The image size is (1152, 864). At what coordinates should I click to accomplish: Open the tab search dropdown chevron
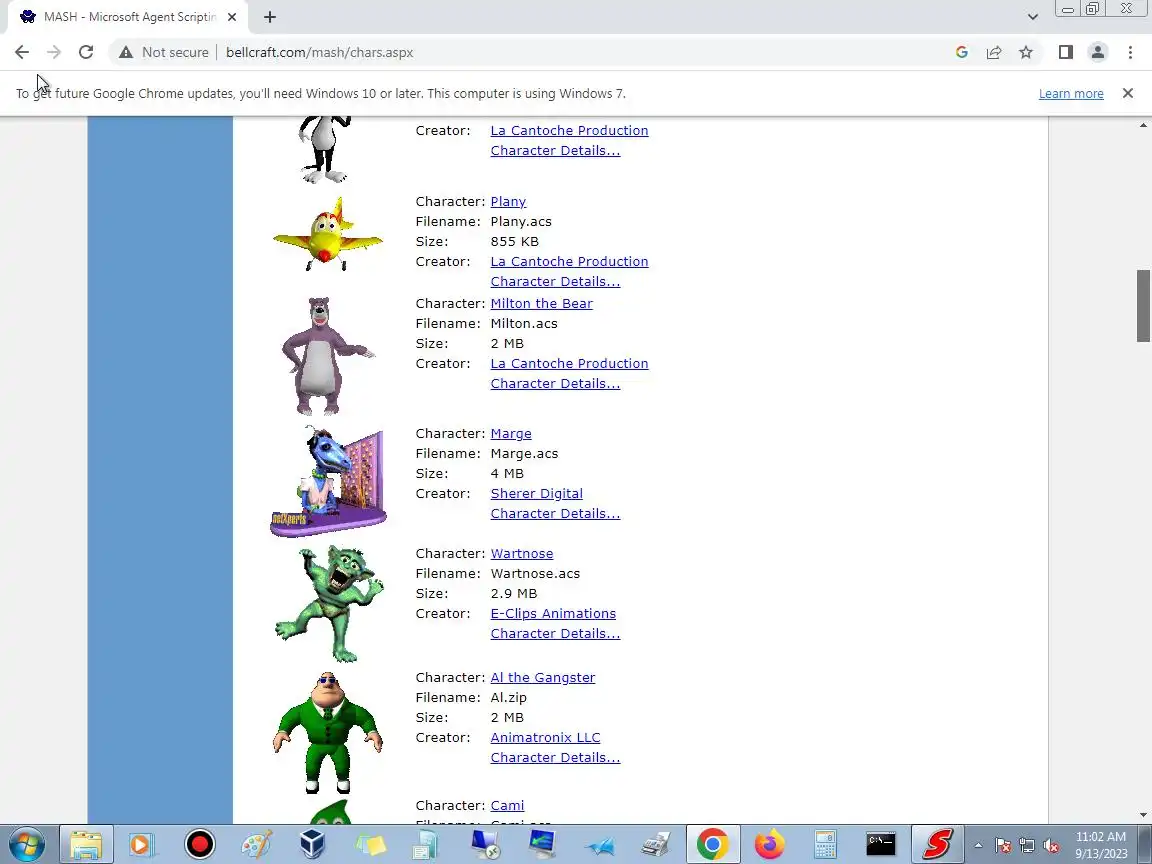[1032, 17]
